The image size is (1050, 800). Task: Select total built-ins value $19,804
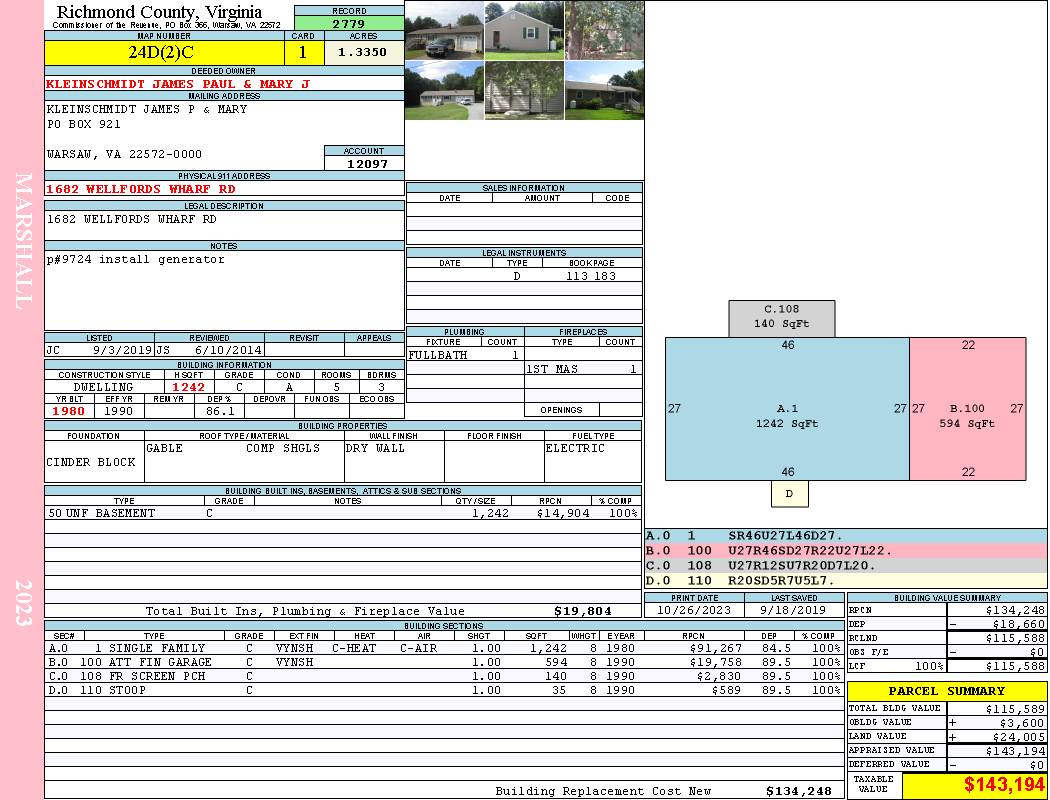(x=583, y=611)
